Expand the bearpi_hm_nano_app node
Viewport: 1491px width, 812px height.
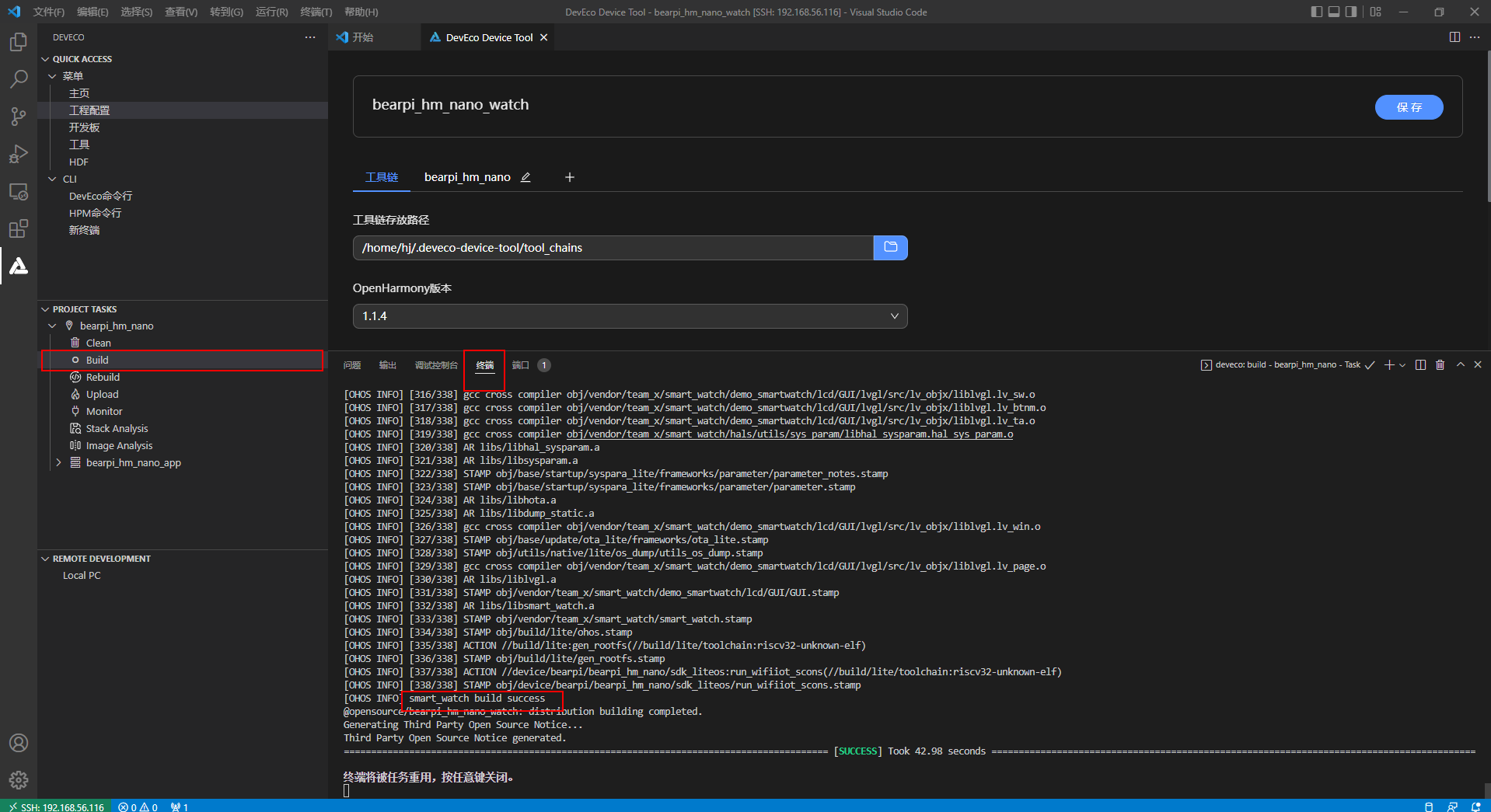pyautogui.click(x=58, y=462)
